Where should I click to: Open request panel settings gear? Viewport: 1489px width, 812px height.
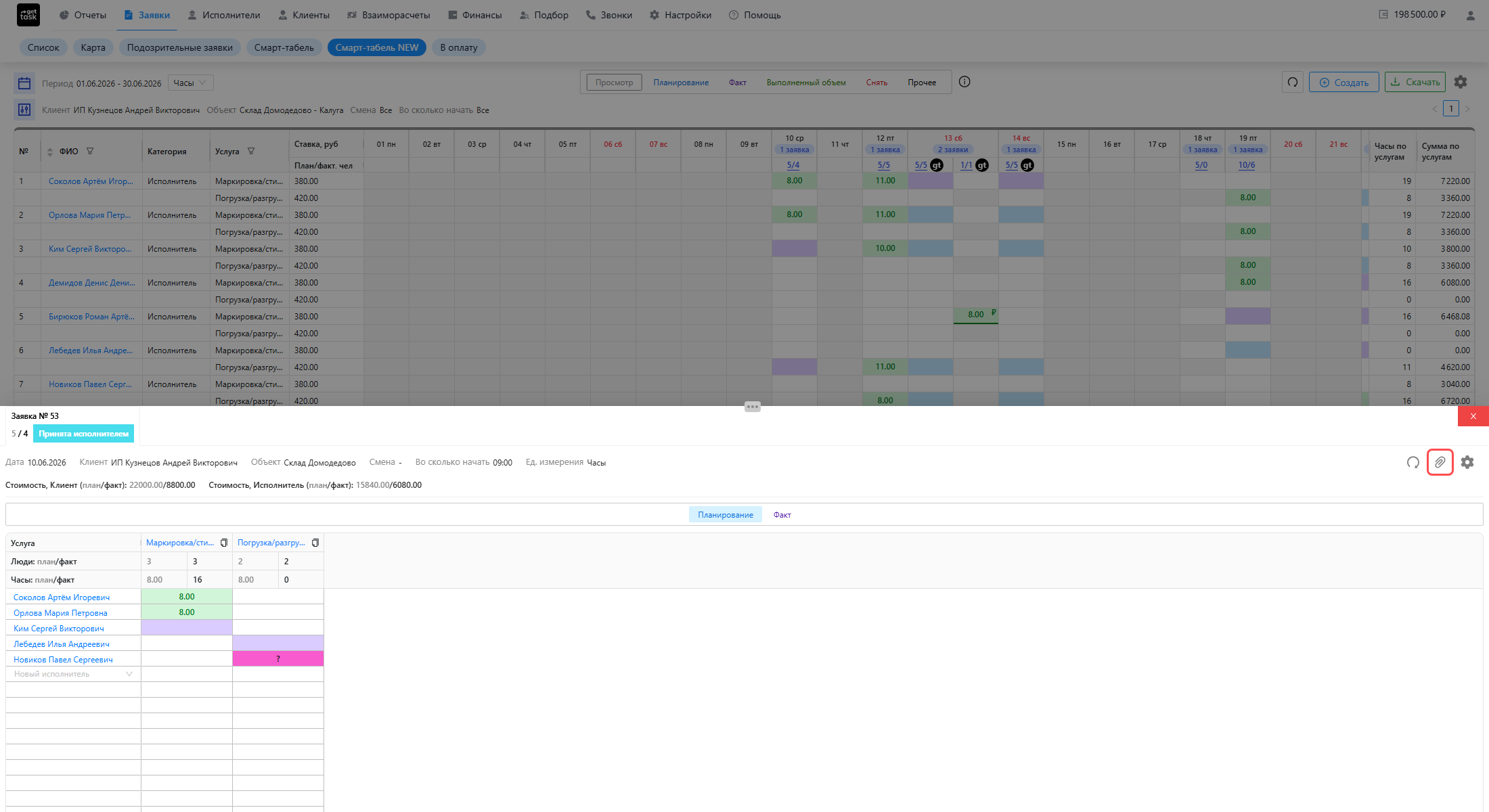click(x=1467, y=462)
